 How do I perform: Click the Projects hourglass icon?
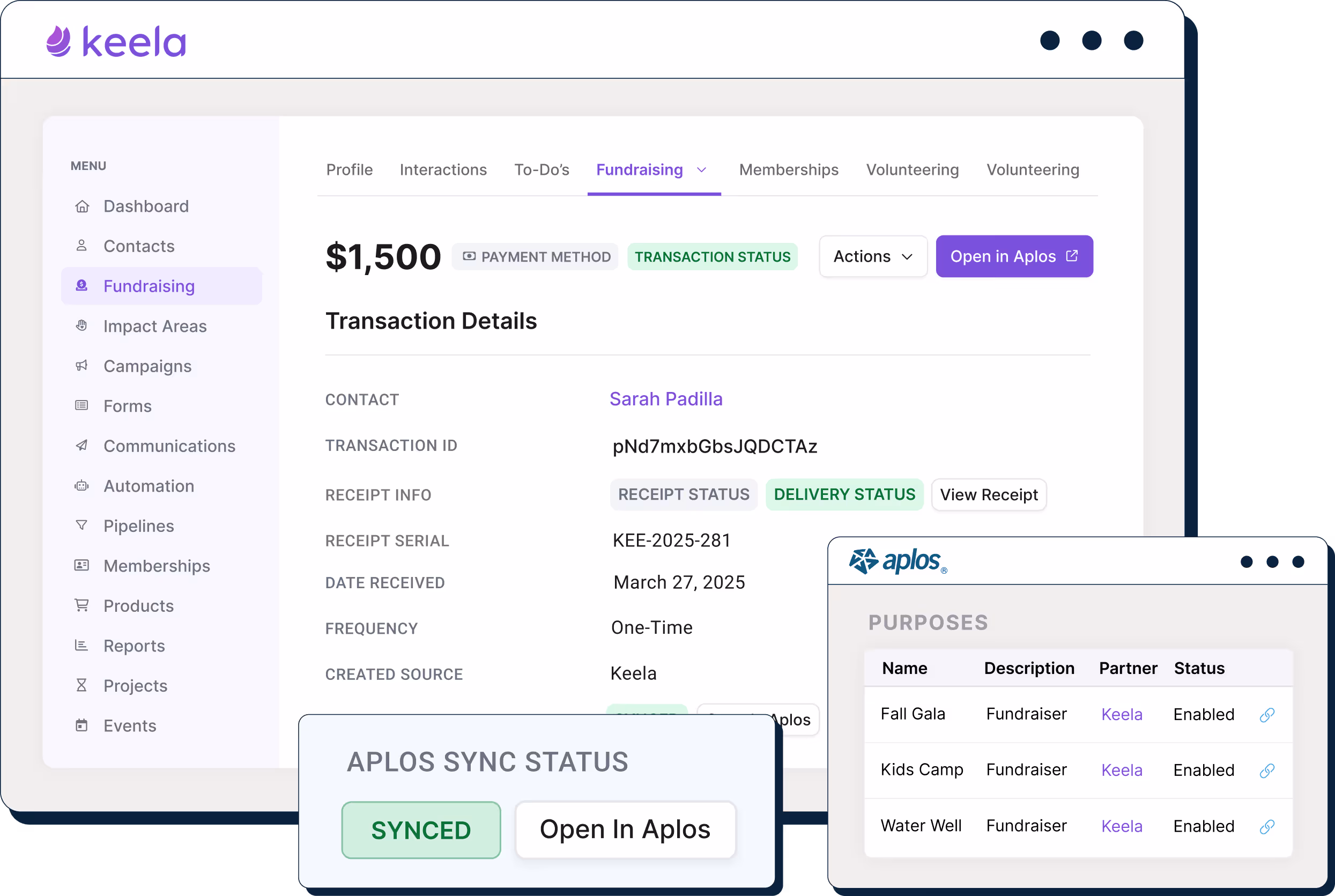(x=81, y=685)
